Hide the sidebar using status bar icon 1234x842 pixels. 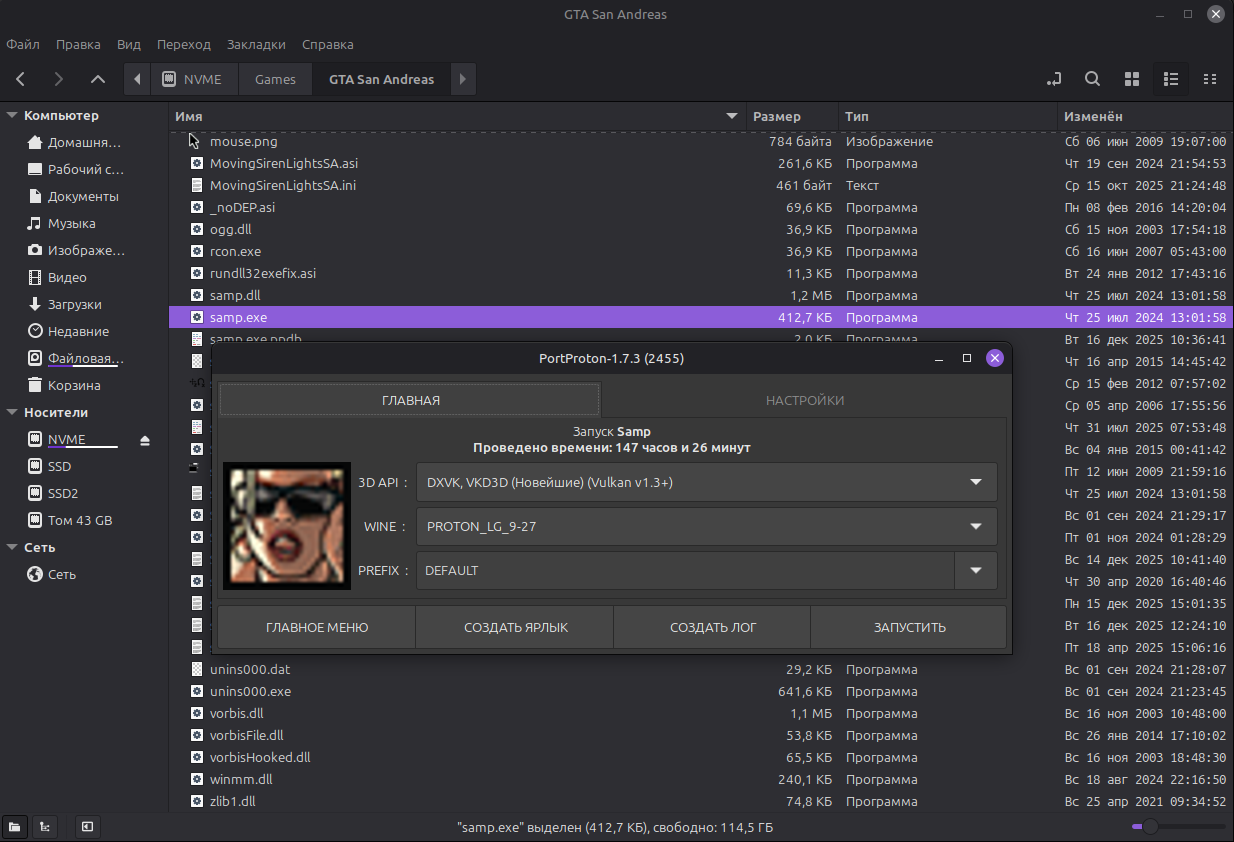coord(88,827)
